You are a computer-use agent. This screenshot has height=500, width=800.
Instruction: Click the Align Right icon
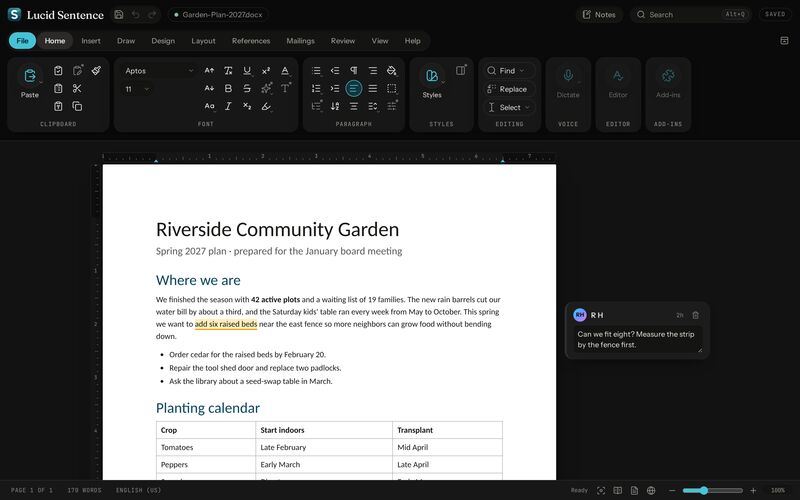pos(372,70)
